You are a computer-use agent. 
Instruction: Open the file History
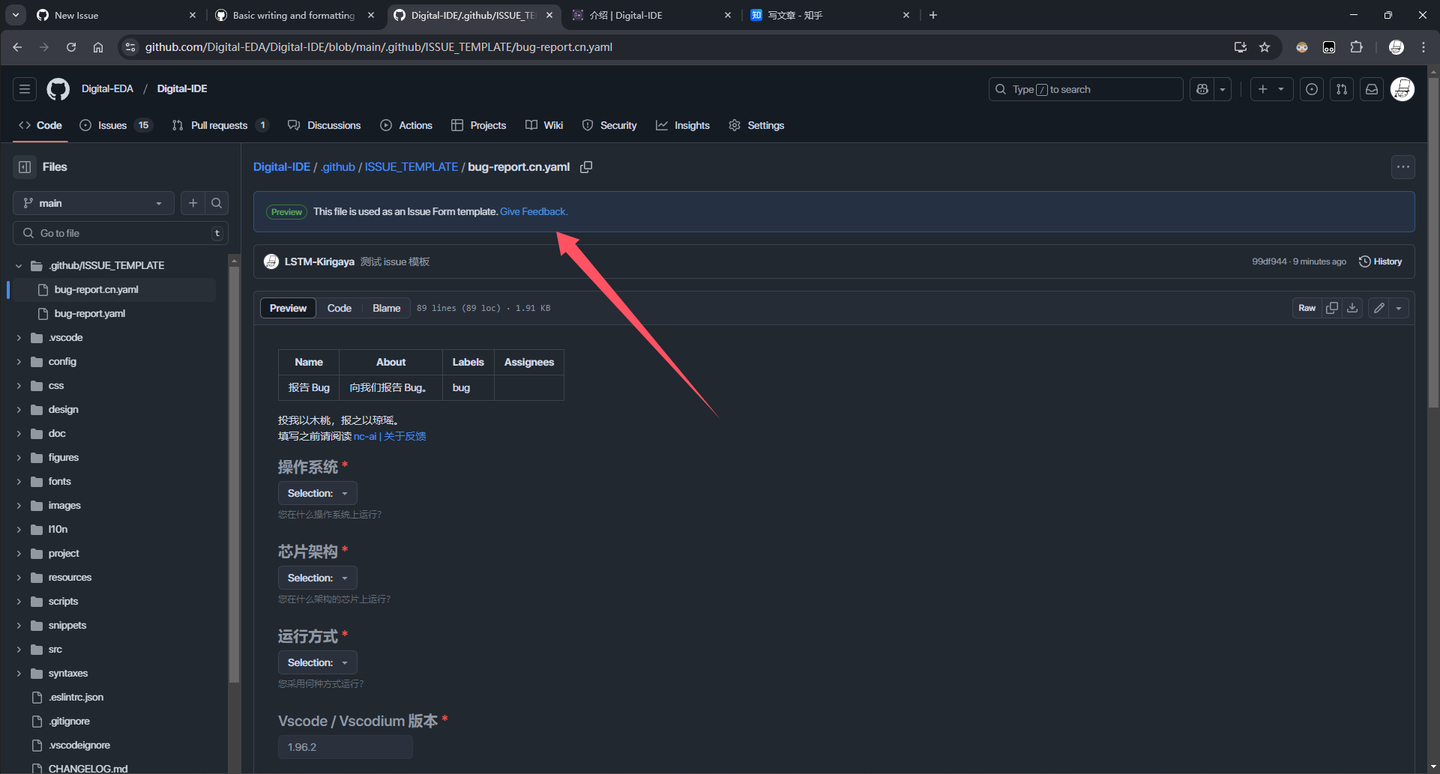pos(1380,261)
